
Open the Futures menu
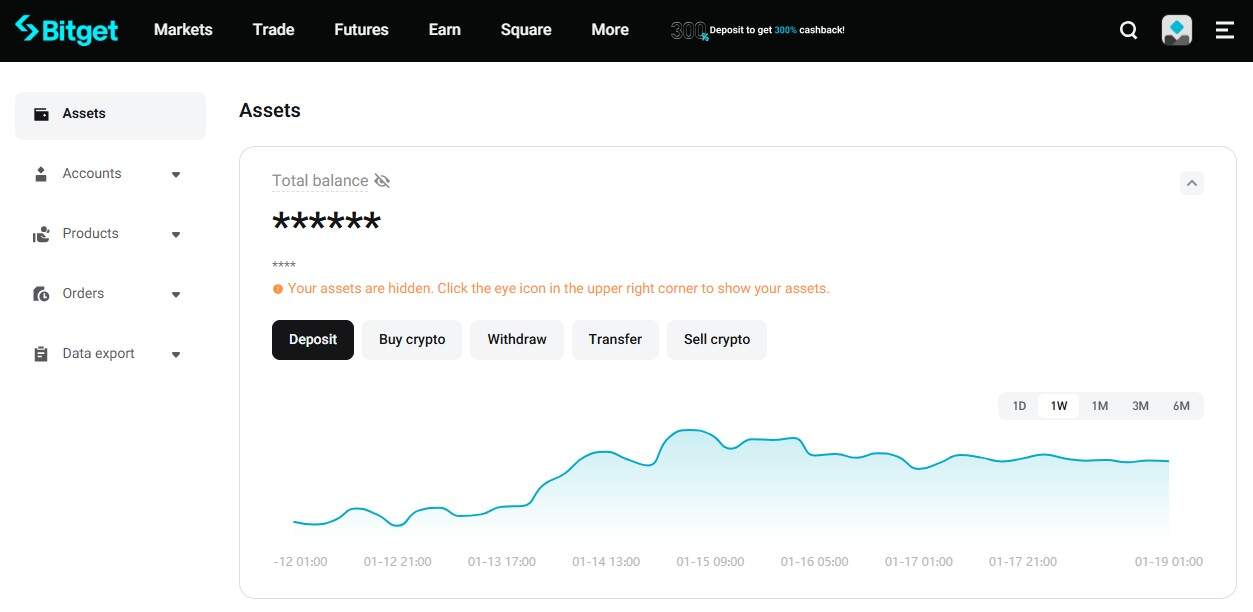361,30
